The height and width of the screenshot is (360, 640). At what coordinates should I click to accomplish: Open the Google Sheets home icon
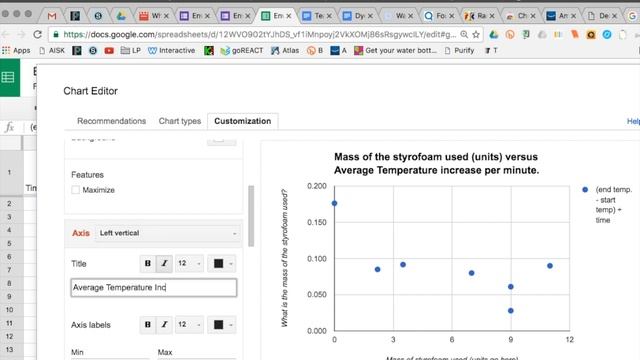click(x=8, y=77)
